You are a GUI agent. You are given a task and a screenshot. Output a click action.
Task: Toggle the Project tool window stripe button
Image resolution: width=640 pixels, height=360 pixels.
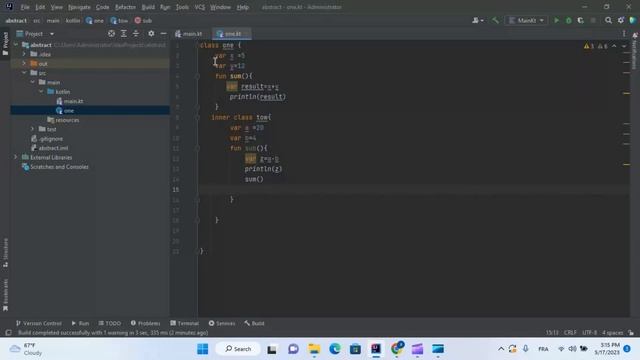click(x=5, y=44)
